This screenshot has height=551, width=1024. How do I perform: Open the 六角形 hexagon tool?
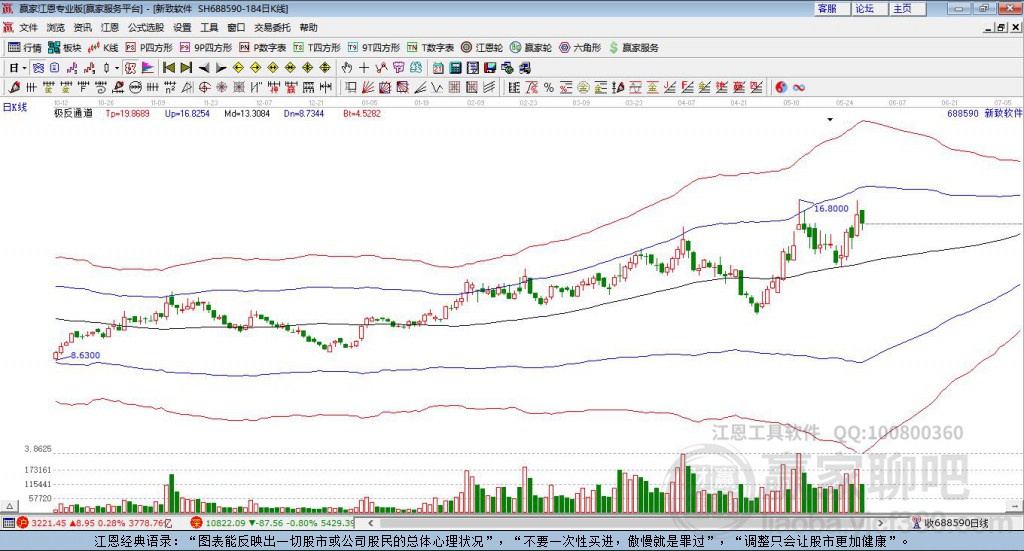pos(580,48)
